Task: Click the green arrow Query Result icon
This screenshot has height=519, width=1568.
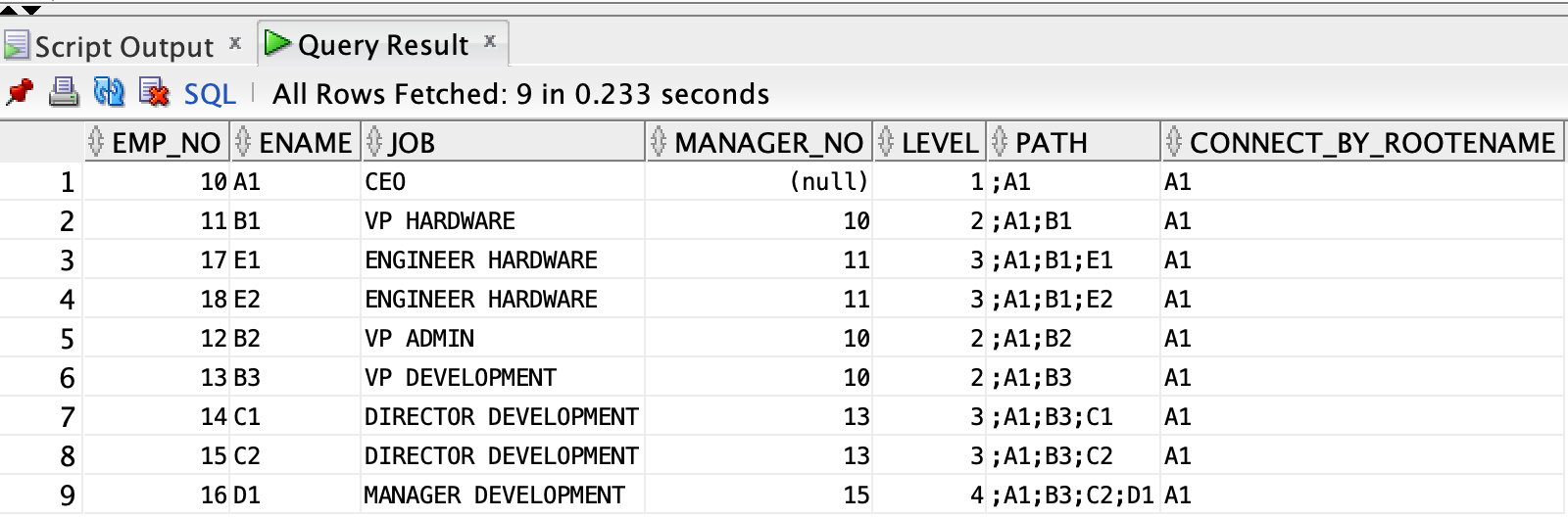Action: pyautogui.click(x=278, y=44)
